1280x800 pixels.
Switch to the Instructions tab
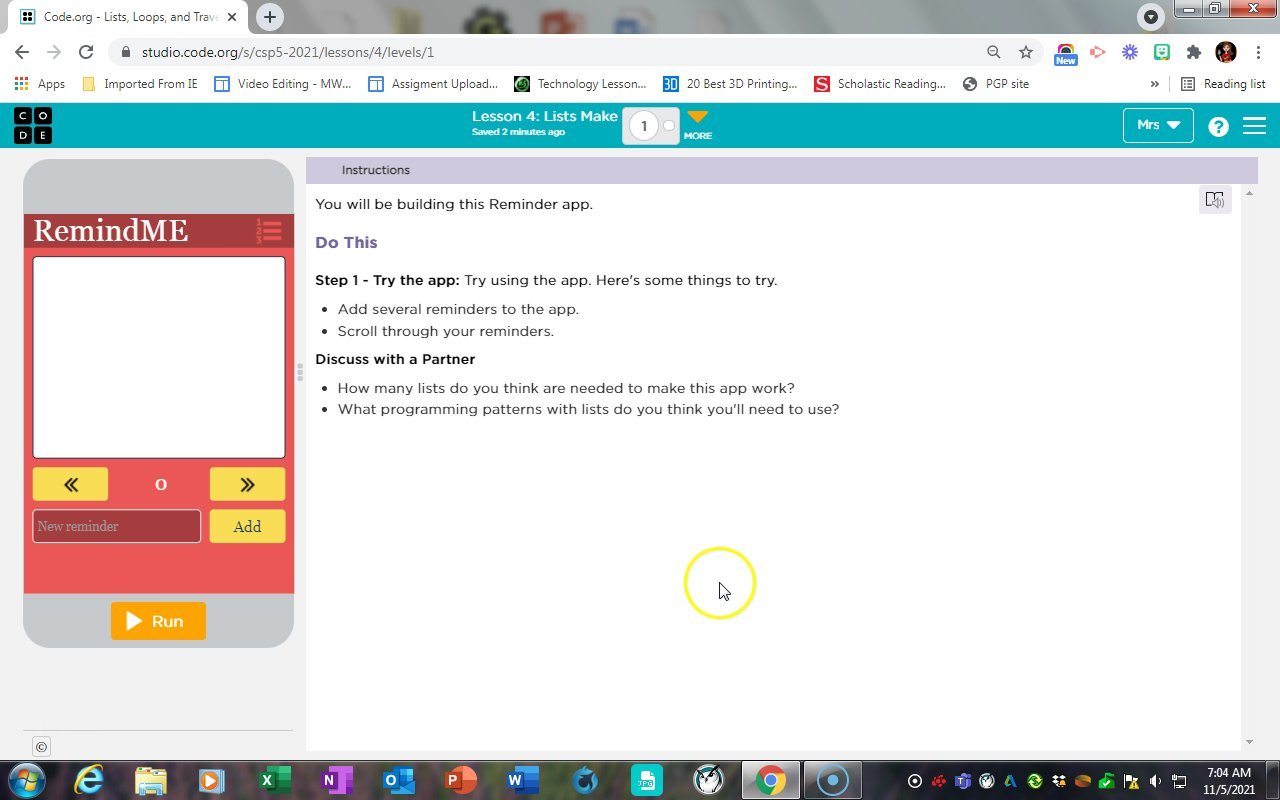click(375, 169)
